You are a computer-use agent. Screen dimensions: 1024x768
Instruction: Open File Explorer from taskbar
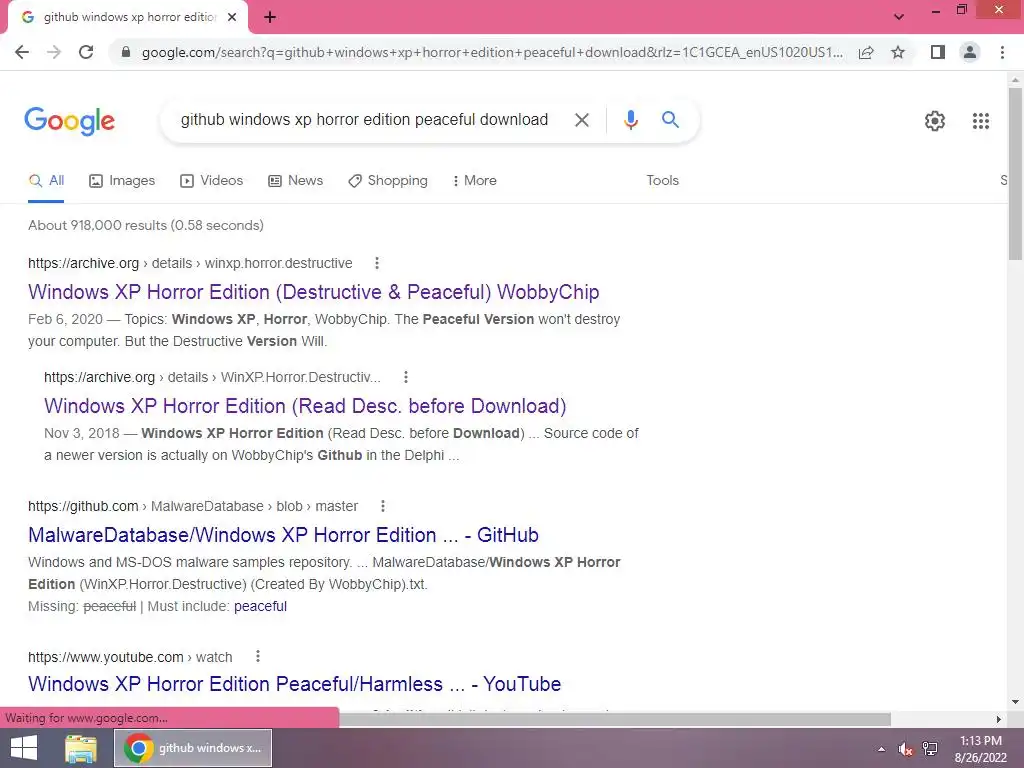pos(81,748)
